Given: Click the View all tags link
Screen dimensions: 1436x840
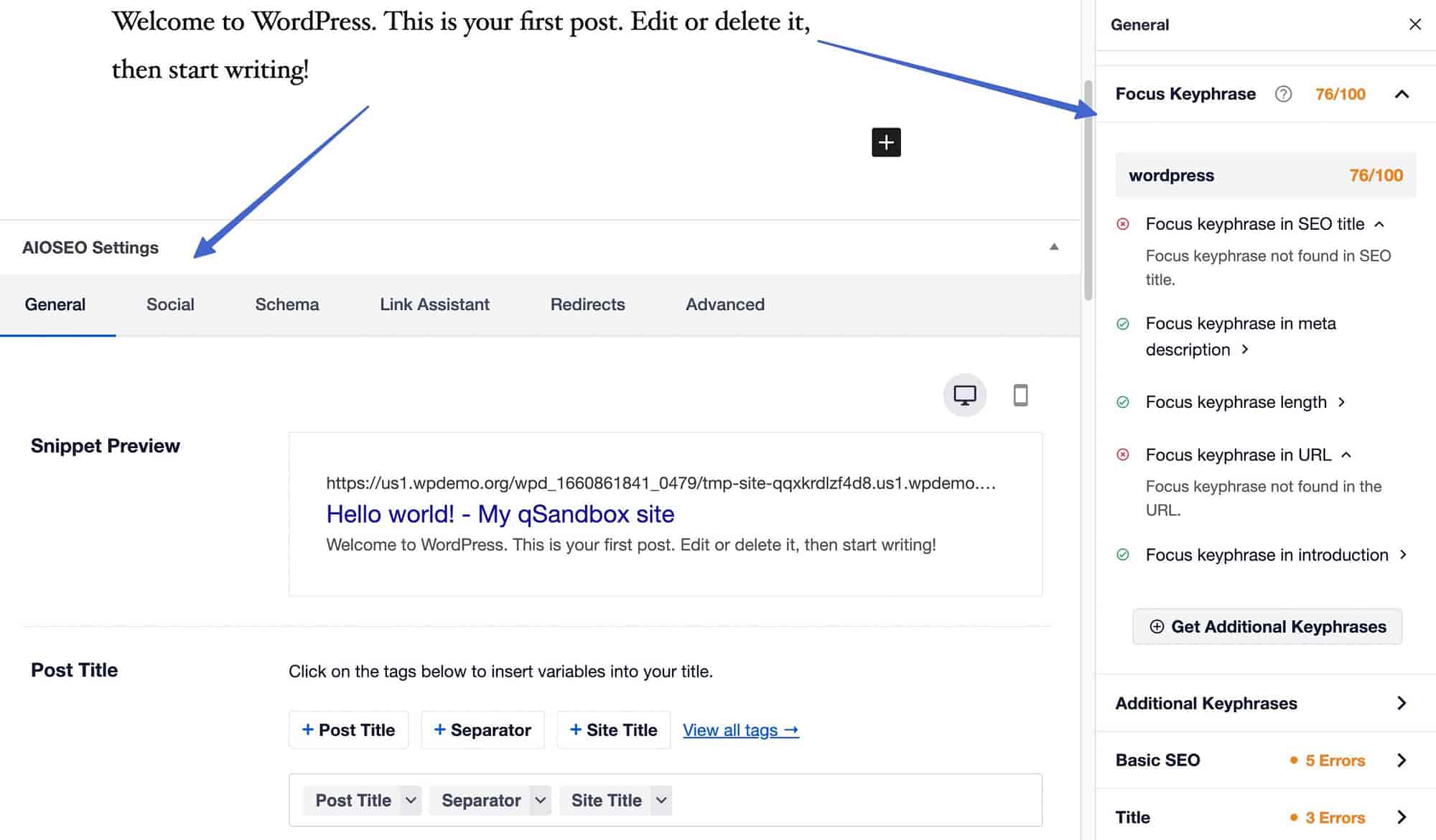Looking at the screenshot, I should [740, 729].
